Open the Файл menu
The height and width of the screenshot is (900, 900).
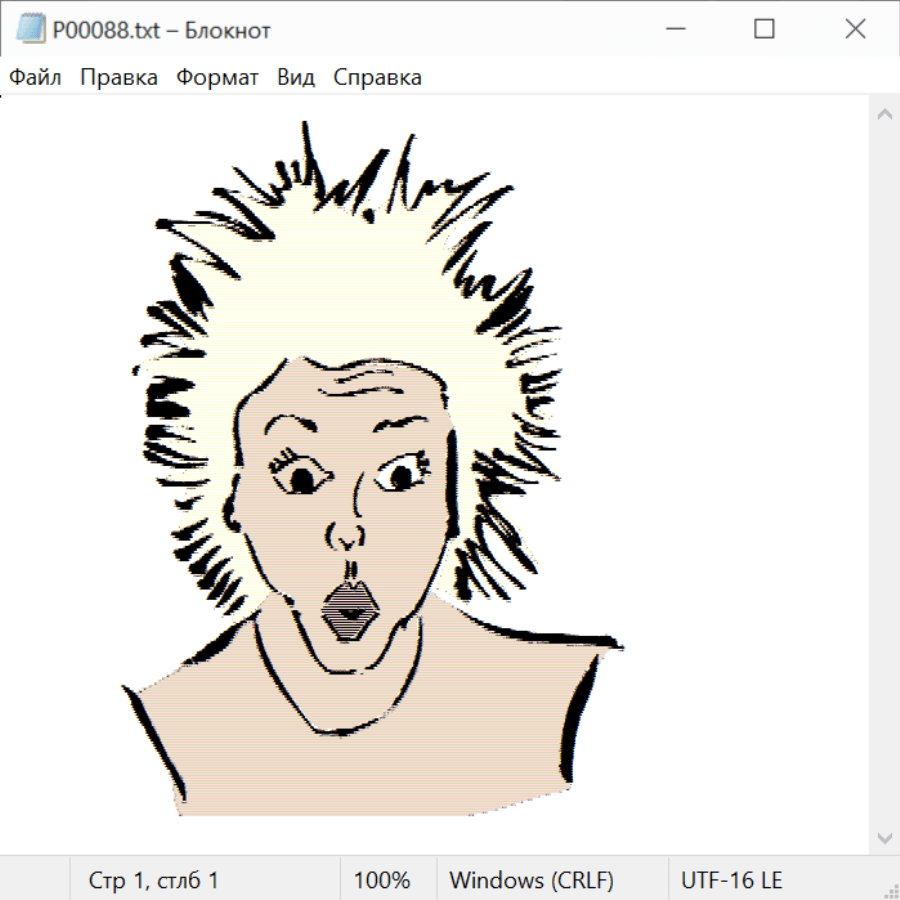[x=35, y=78]
